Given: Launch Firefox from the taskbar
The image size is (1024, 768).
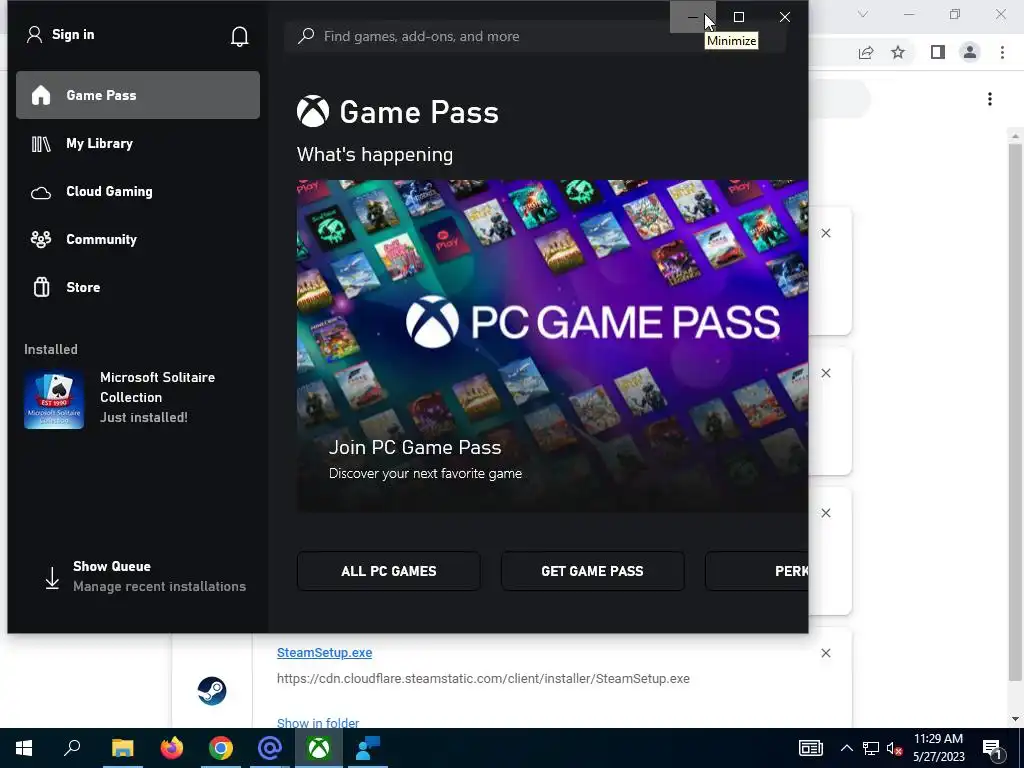Looking at the screenshot, I should 172,748.
